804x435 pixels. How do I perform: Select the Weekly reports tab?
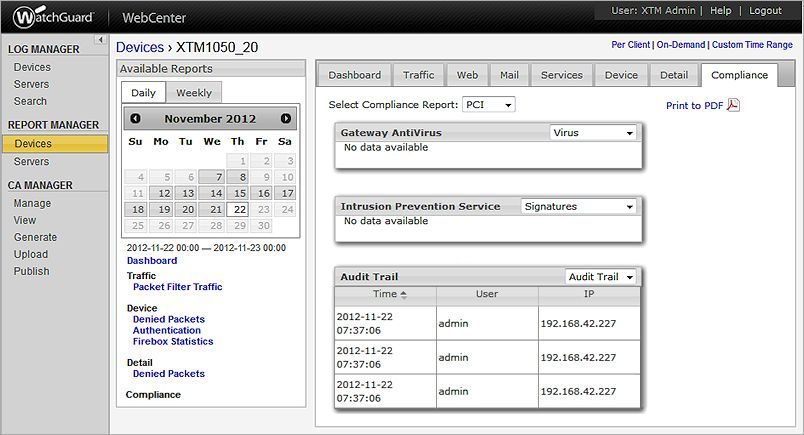coord(194,93)
